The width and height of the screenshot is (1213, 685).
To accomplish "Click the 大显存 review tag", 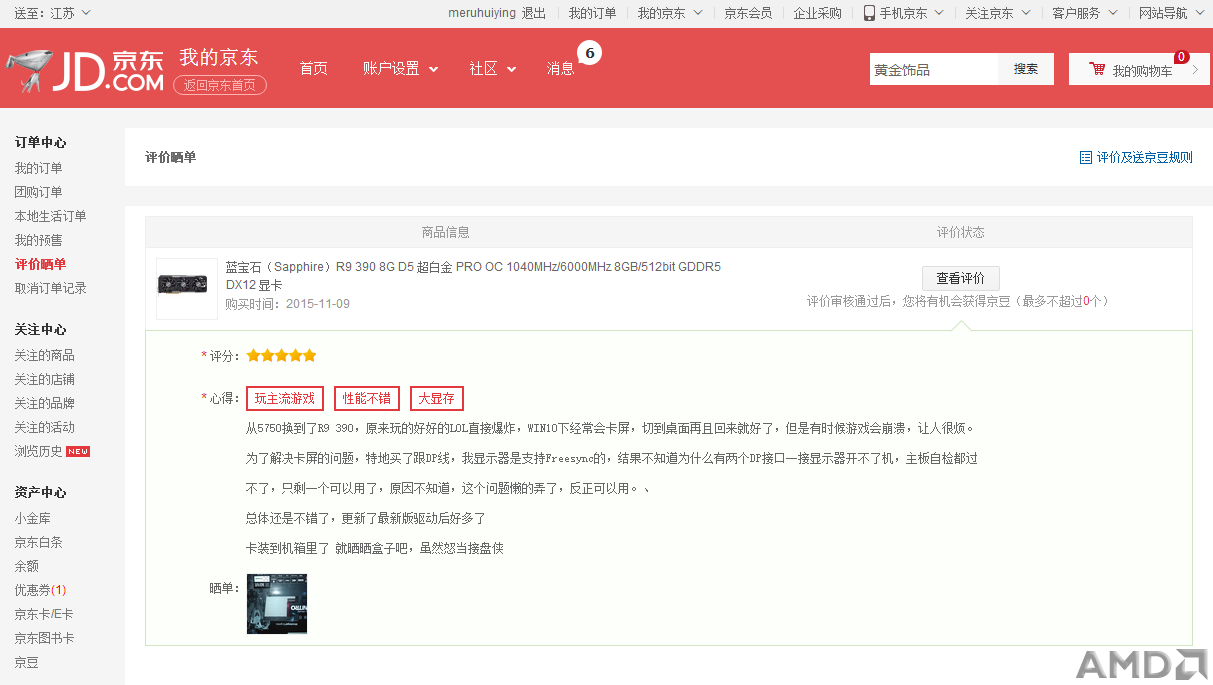I will pos(437,398).
